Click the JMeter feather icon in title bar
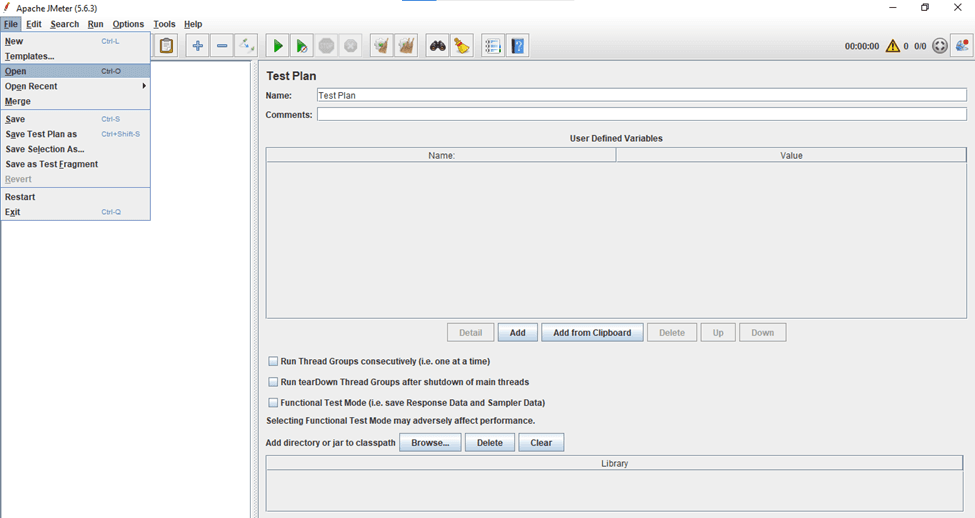Image resolution: width=975 pixels, height=518 pixels. point(7,7)
